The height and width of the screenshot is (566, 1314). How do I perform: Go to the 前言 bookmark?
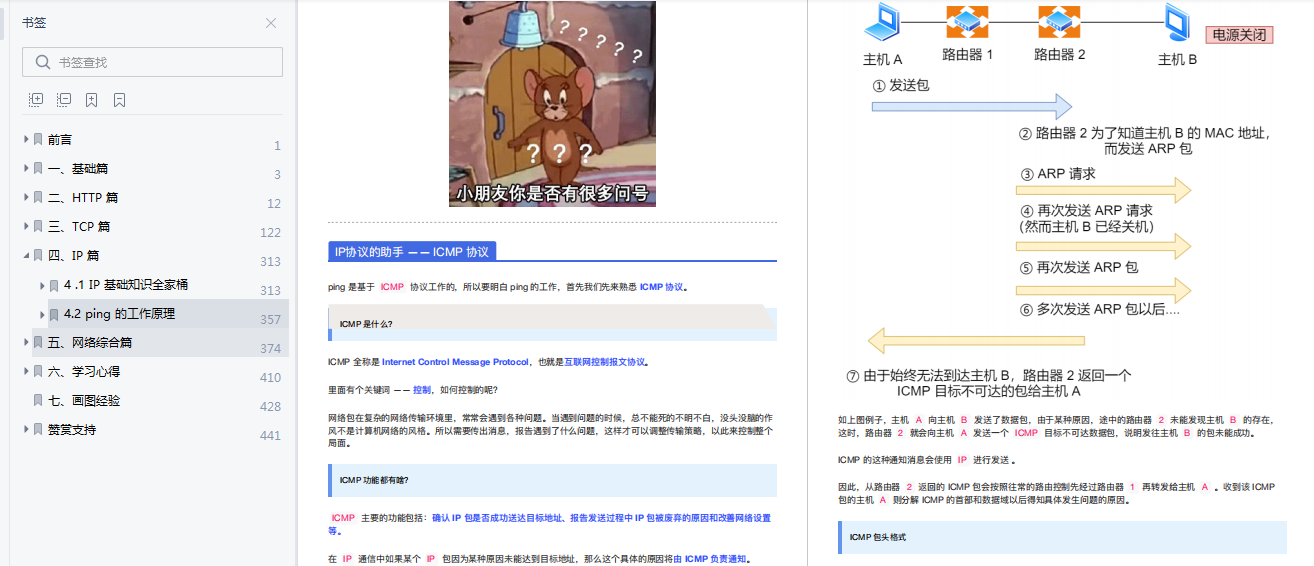pyautogui.click(x=60, y=139)
